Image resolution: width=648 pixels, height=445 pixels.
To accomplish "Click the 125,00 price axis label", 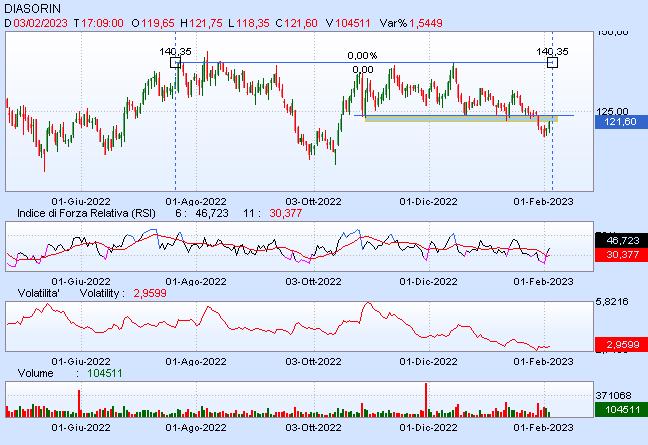I will point(612,111).
